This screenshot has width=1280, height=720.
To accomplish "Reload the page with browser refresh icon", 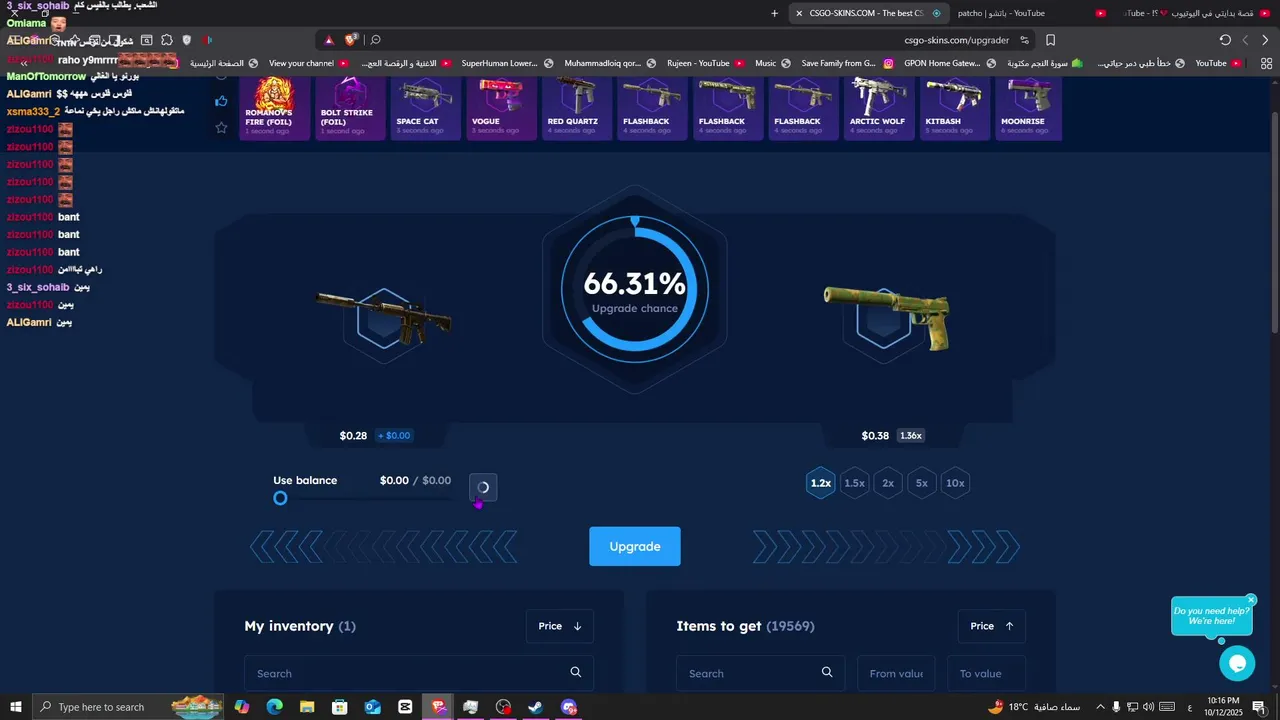I will click(1225, 40).
